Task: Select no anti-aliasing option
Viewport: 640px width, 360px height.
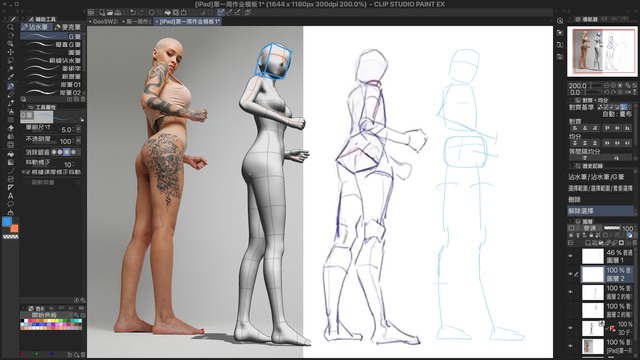Action: pyautogui.click(x=53, y=152)
